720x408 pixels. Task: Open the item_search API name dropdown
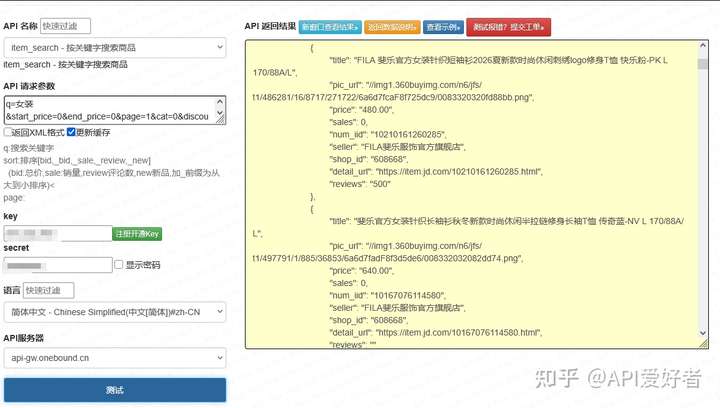(x=115, y=48)
